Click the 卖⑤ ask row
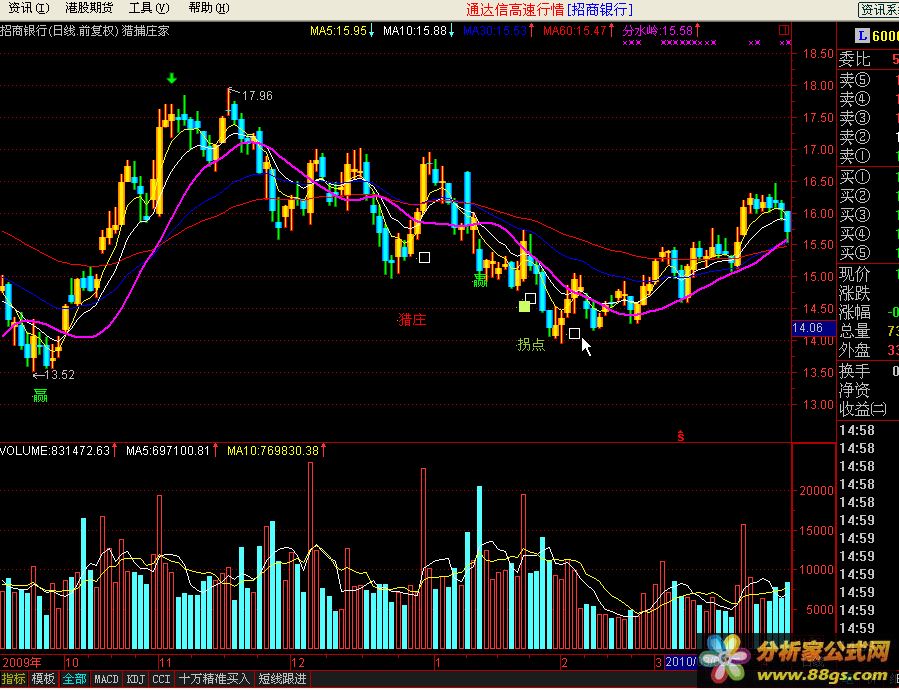 (x=868, y=80)
